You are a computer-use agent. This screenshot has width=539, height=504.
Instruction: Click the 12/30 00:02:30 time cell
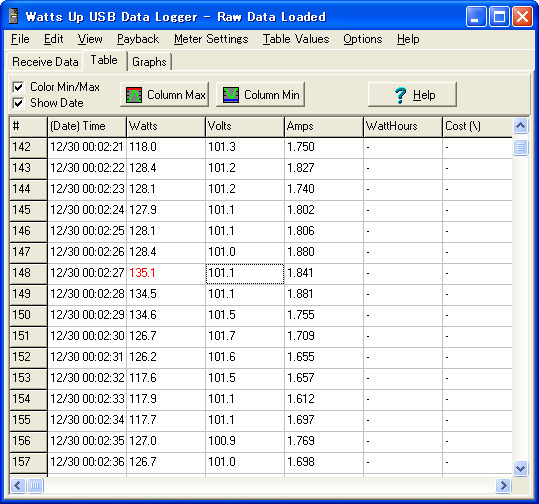[x=87, y=337]
